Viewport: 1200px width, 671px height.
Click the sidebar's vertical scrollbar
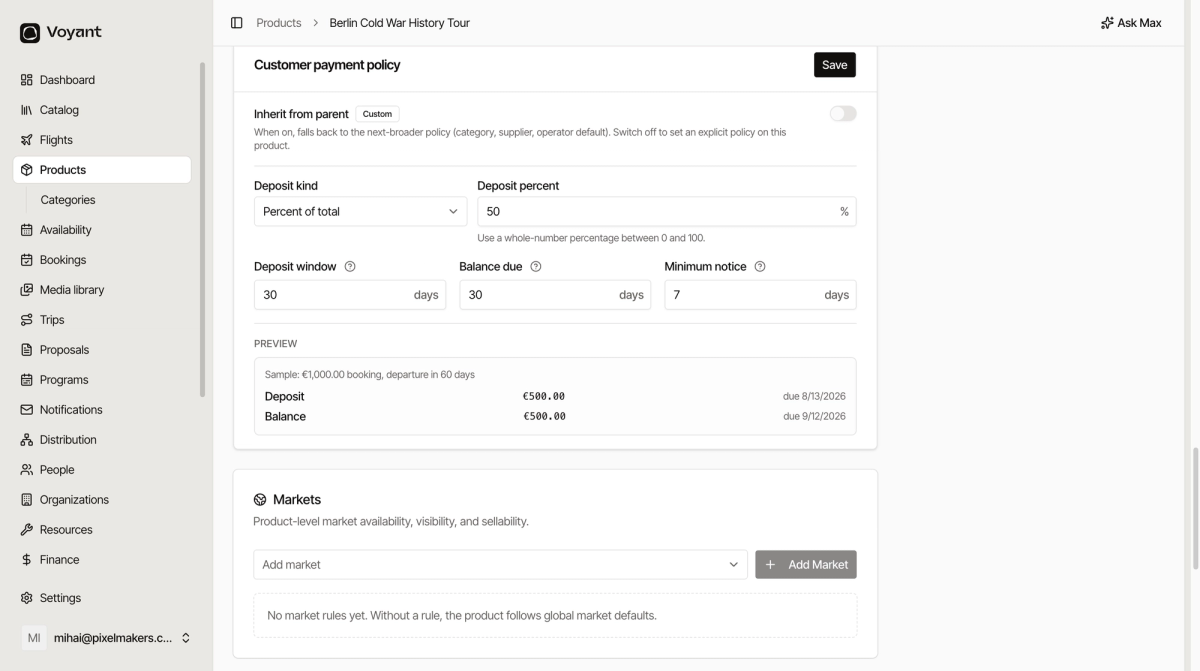pyautogui.click(x=203, y=230)
